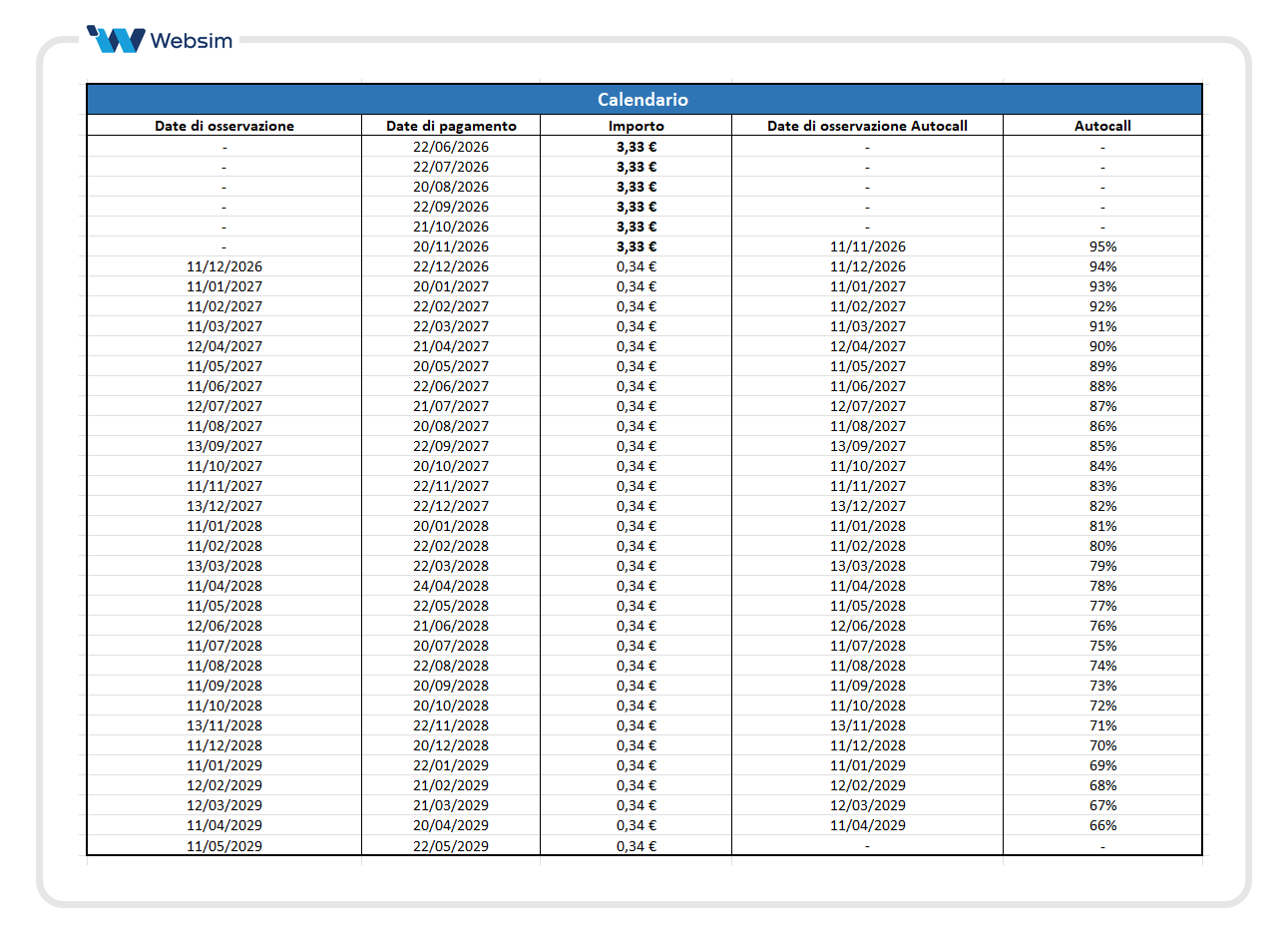Select the 0,34 € amount beside 22/12/2026

pyautogui.click(x=637, y=266)
